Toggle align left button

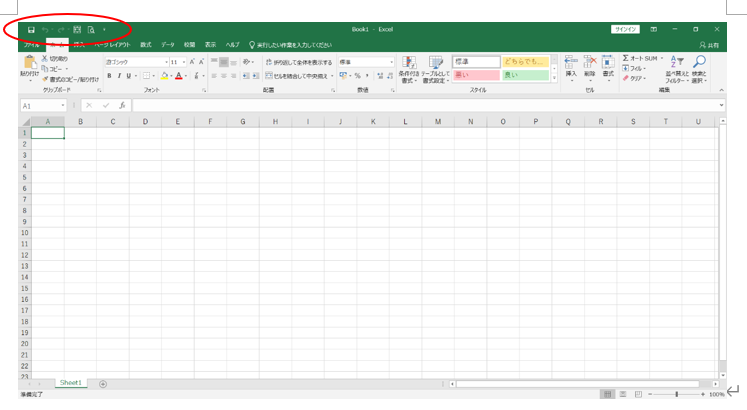[x=214, y=76]
